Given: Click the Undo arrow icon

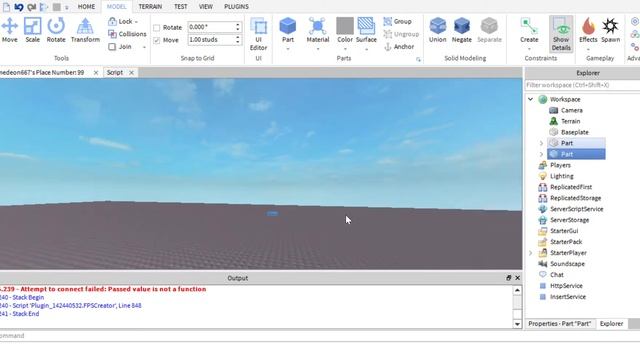Looking at the screenshot, I should (x=19, y=7).
